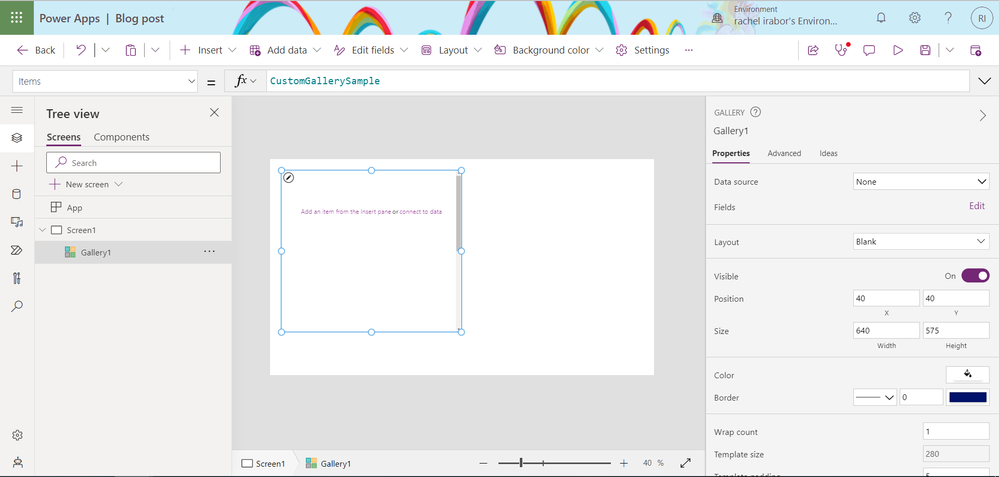The image size is (999, 477).
Task: Collapse the properties panel chevron
Action: [x=982, y=115]
